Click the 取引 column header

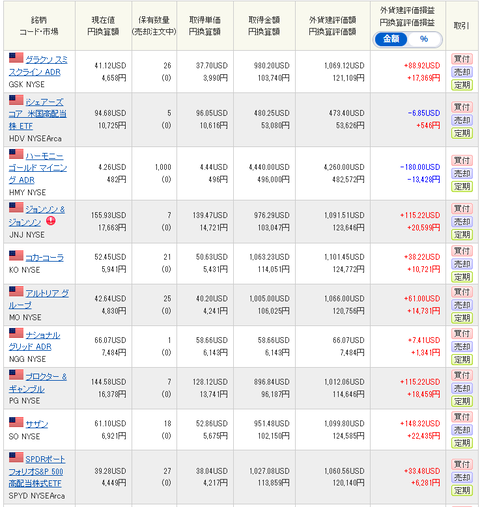(x=462, y=26)
